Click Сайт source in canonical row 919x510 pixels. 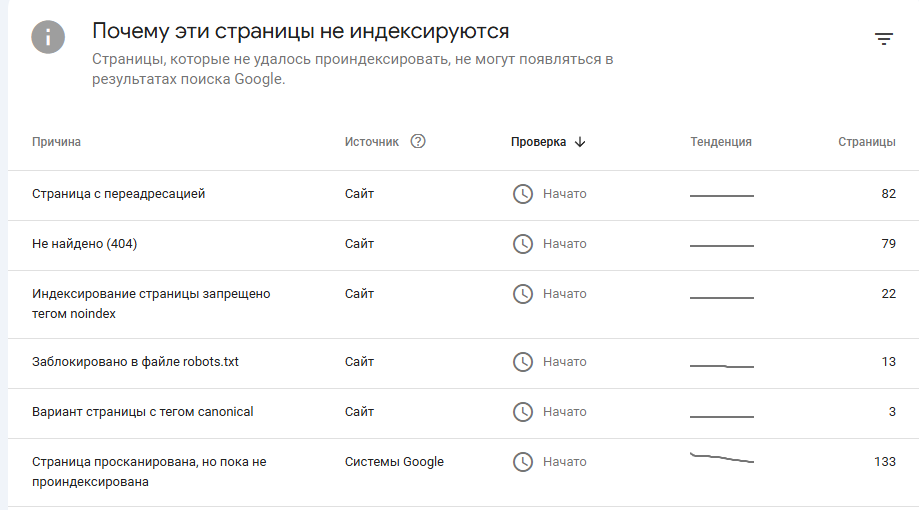tap(359, 412)
